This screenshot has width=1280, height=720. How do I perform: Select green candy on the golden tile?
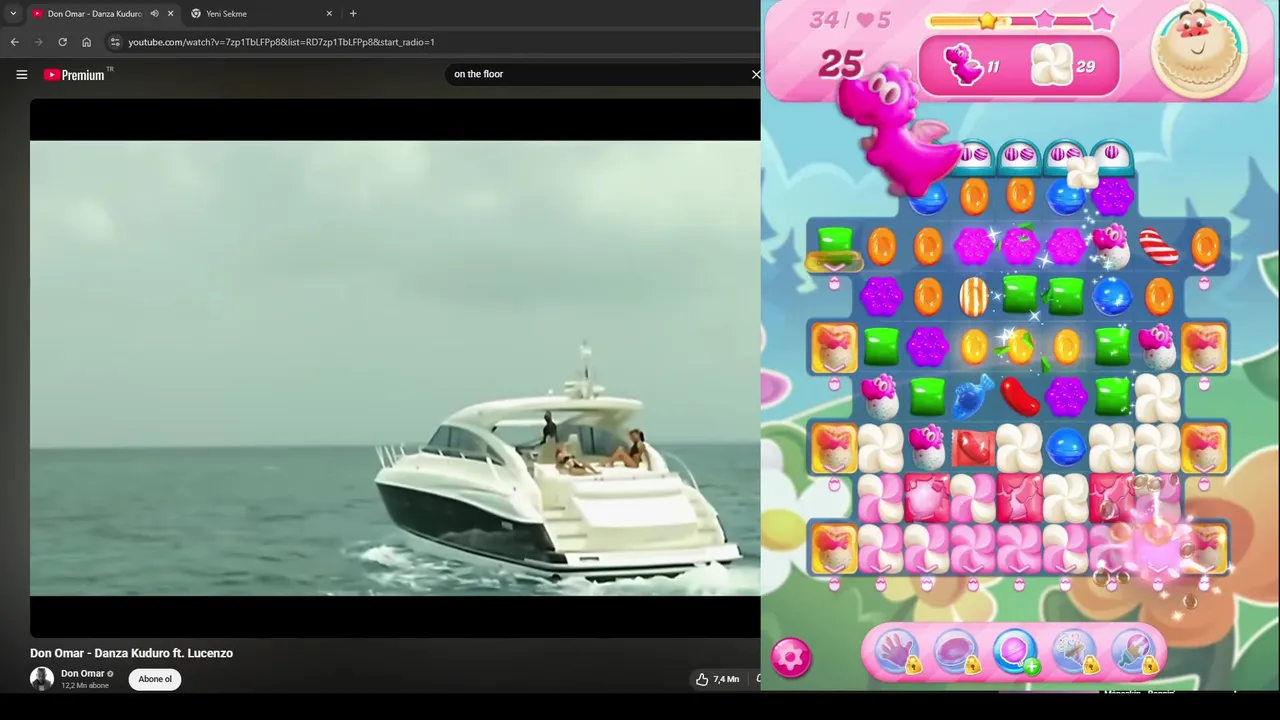coord(834,244)
